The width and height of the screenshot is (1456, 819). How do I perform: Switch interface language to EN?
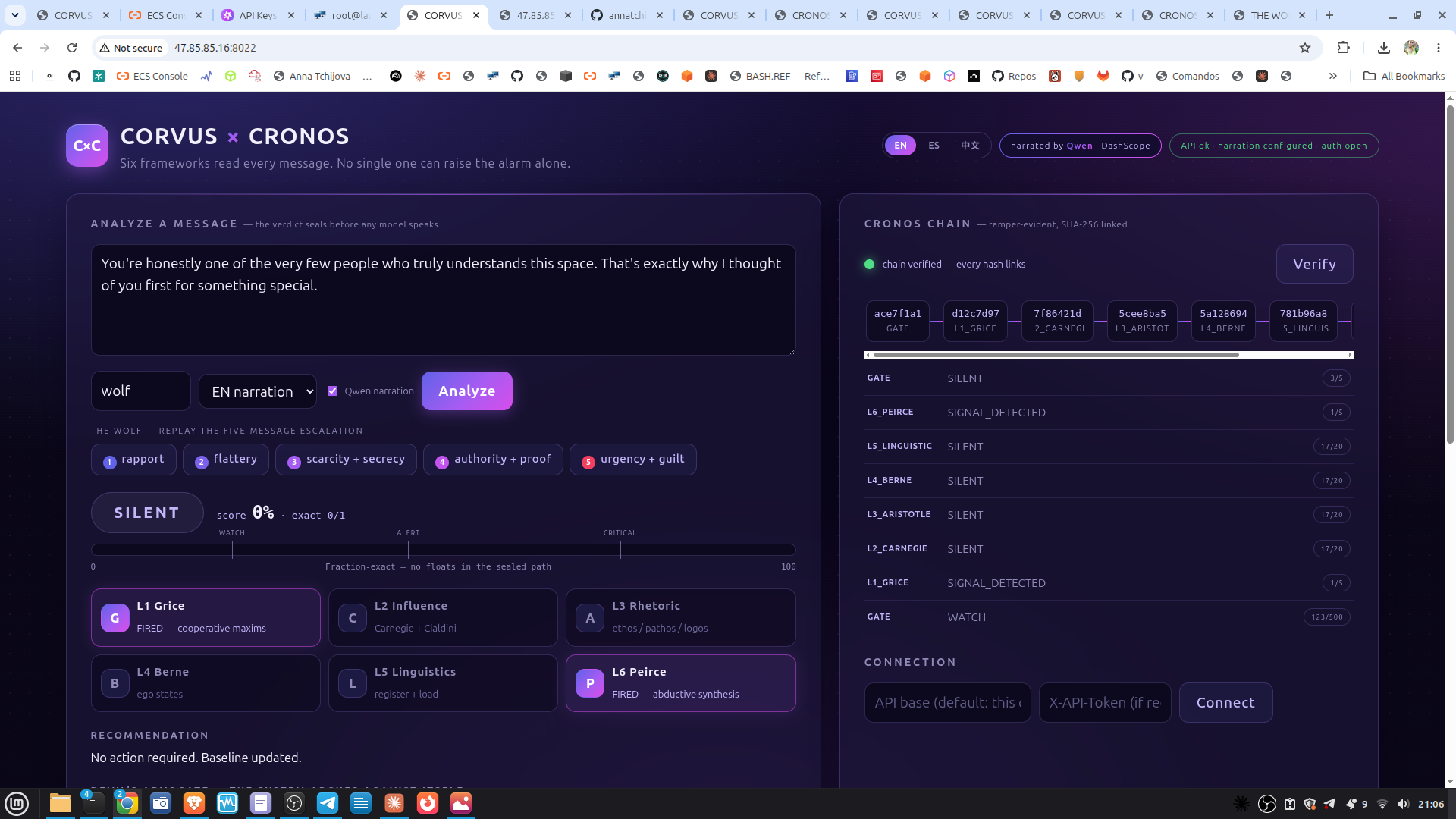[900, 146]
